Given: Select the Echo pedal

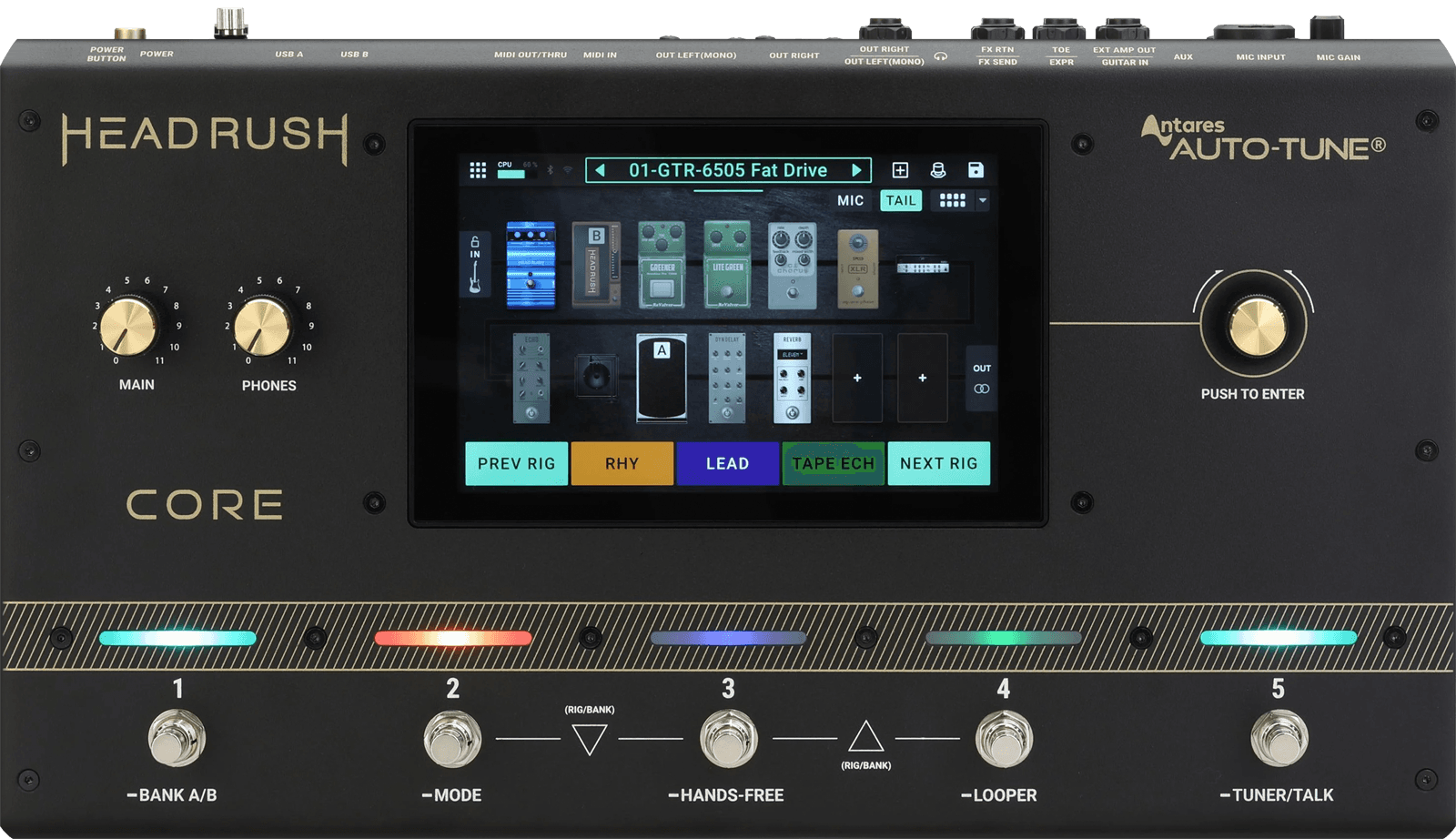Looking at the screenshot, I should pyautogui.click(x=531, y=378).
